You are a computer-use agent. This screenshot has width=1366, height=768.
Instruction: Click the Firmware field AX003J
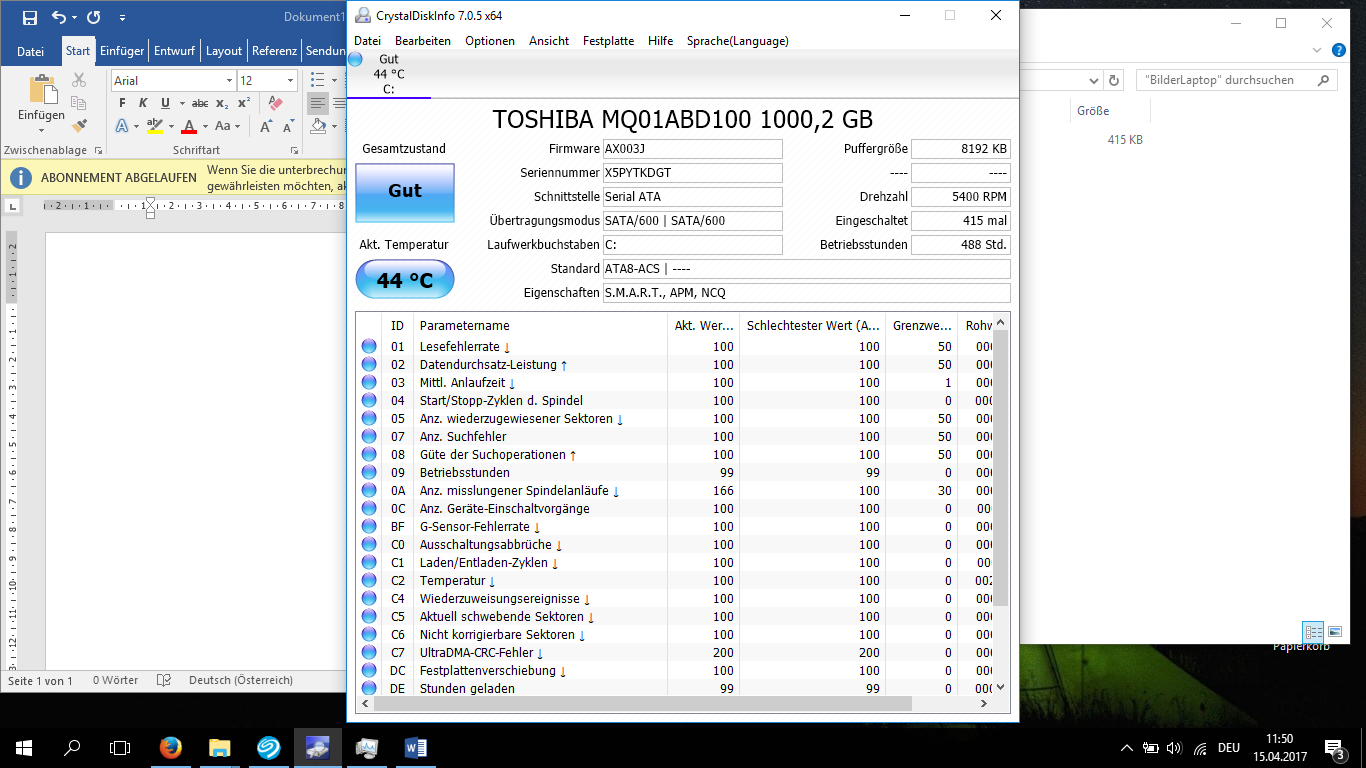coord(692,149)
